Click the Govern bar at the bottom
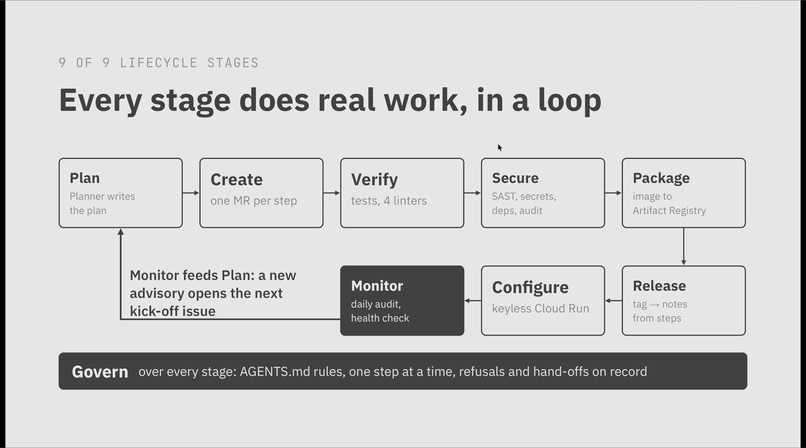Viewport: 806px width, 448px height. (x=403, y=371)
